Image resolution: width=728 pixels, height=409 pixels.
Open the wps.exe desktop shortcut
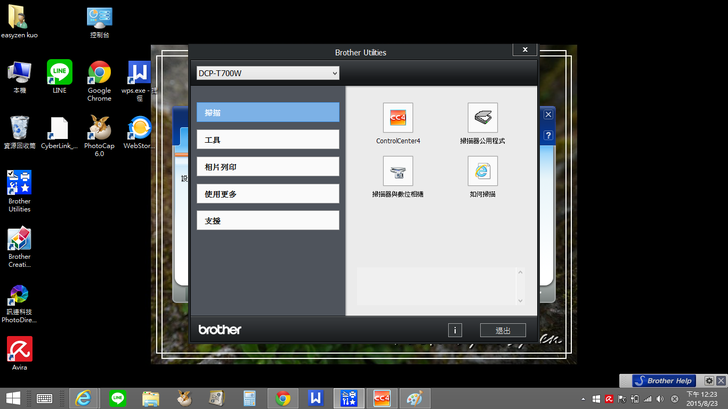pyautogui.click(x=137, y=81)
